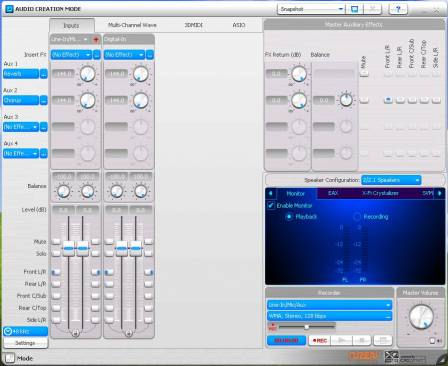448x366 pixels.
Task: Open Aux 4 effect parameters button
Action: coord(44,154)
